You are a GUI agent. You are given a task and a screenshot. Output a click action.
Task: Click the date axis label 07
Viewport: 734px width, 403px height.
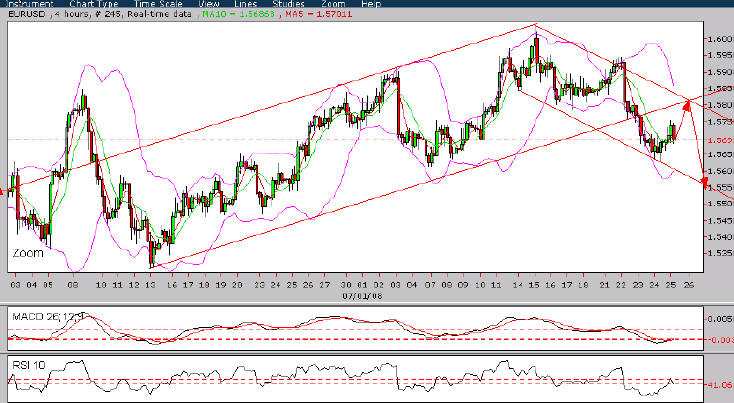coord(430,285)
